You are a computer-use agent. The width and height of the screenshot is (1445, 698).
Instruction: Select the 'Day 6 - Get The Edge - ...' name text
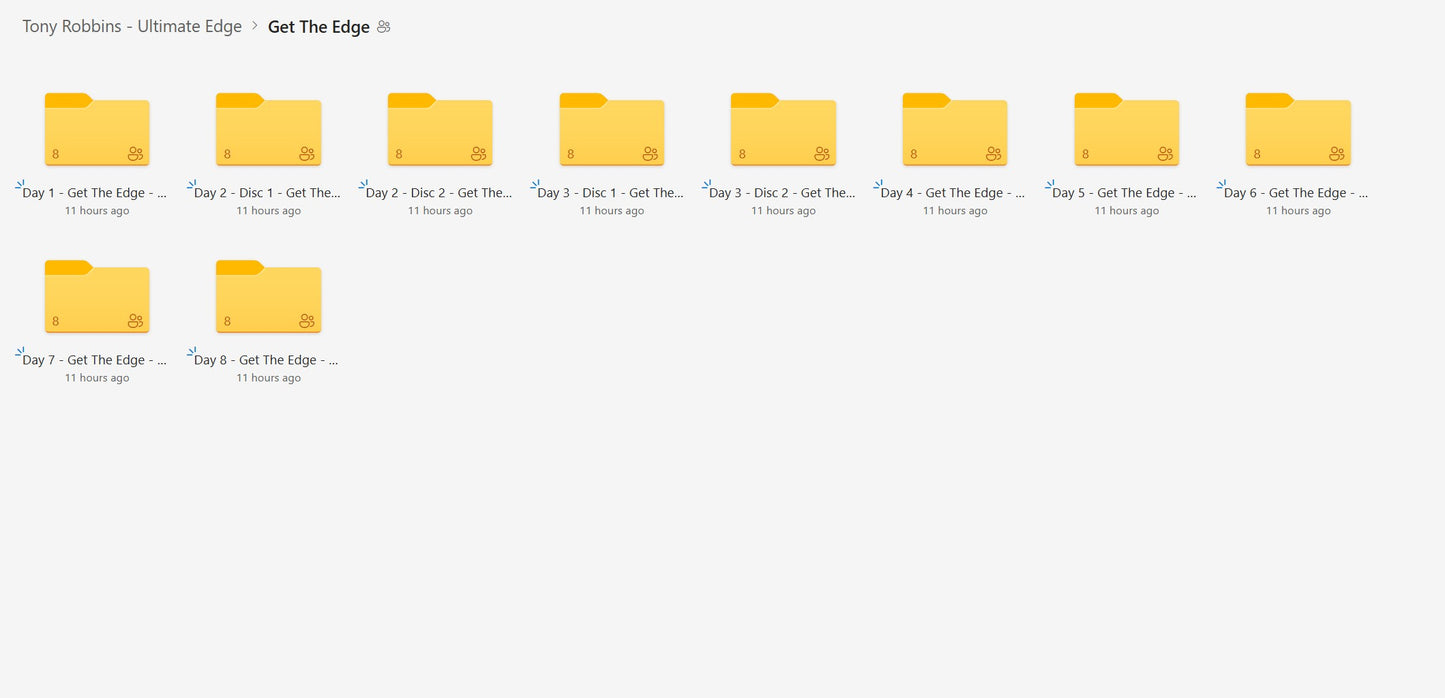pyautogui.click(x=1296, y=193)
